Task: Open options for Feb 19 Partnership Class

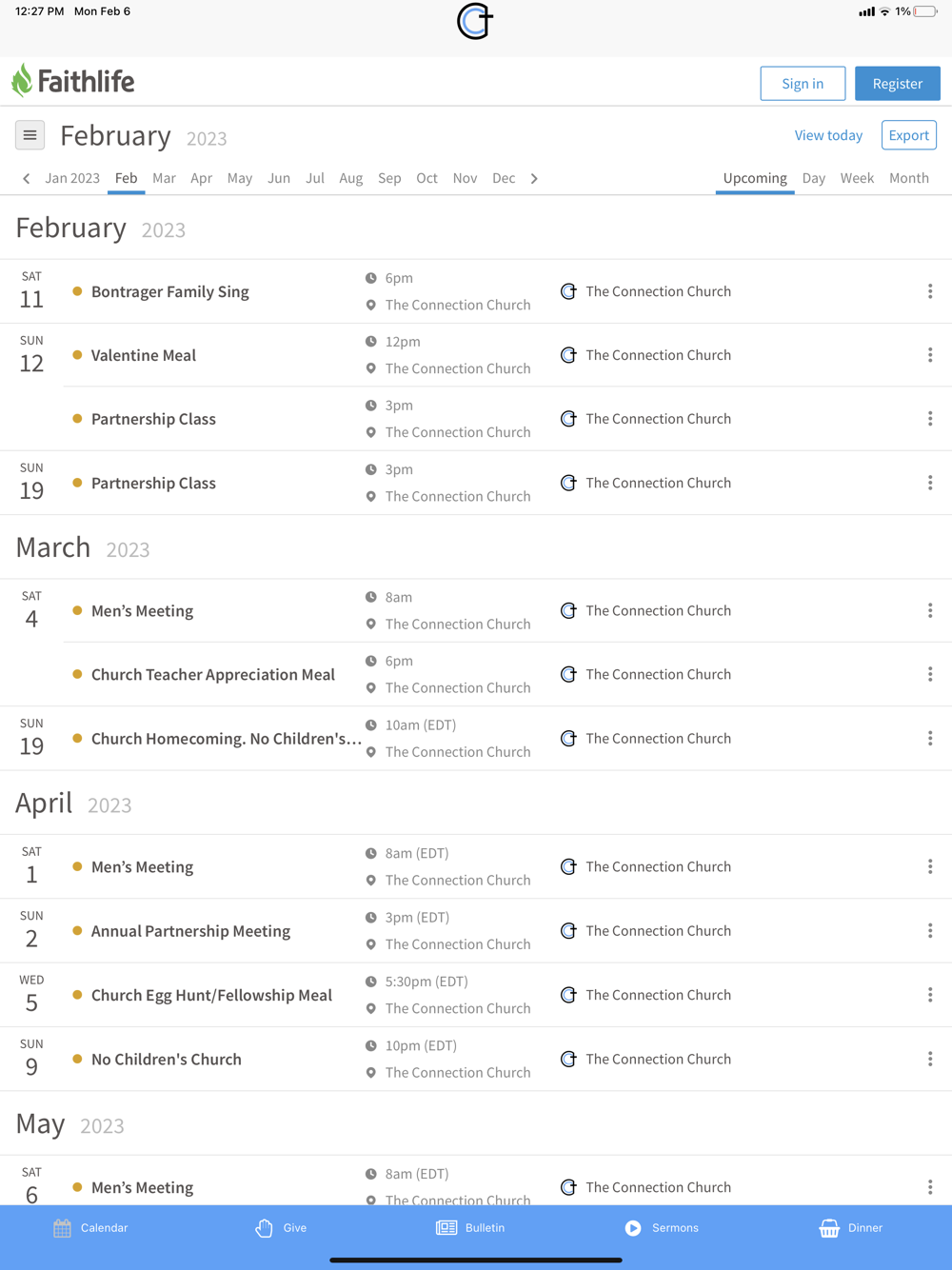Action: pyautogui.click(x=930, y=483)
